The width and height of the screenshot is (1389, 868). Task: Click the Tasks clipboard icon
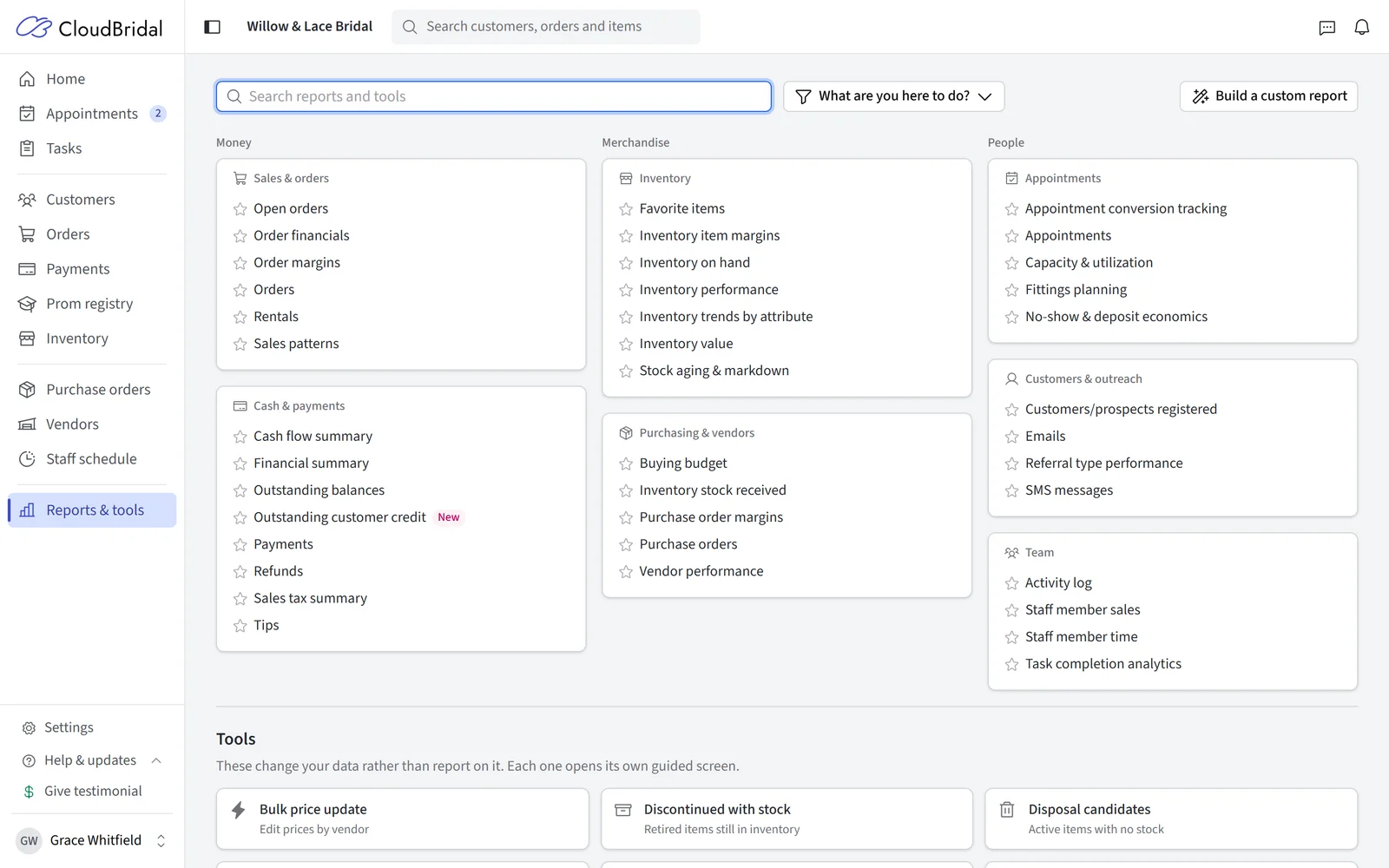click(x=28, y=148)
